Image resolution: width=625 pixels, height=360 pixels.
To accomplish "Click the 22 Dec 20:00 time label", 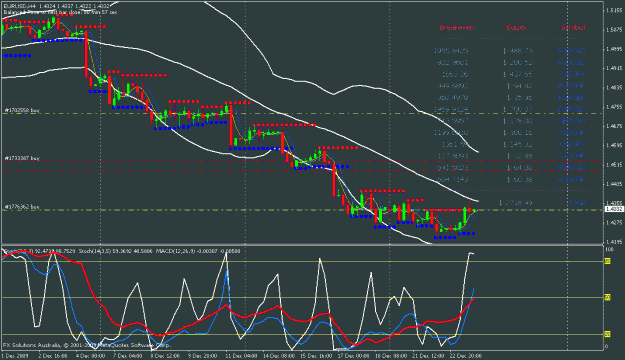I will click(466, 356).
